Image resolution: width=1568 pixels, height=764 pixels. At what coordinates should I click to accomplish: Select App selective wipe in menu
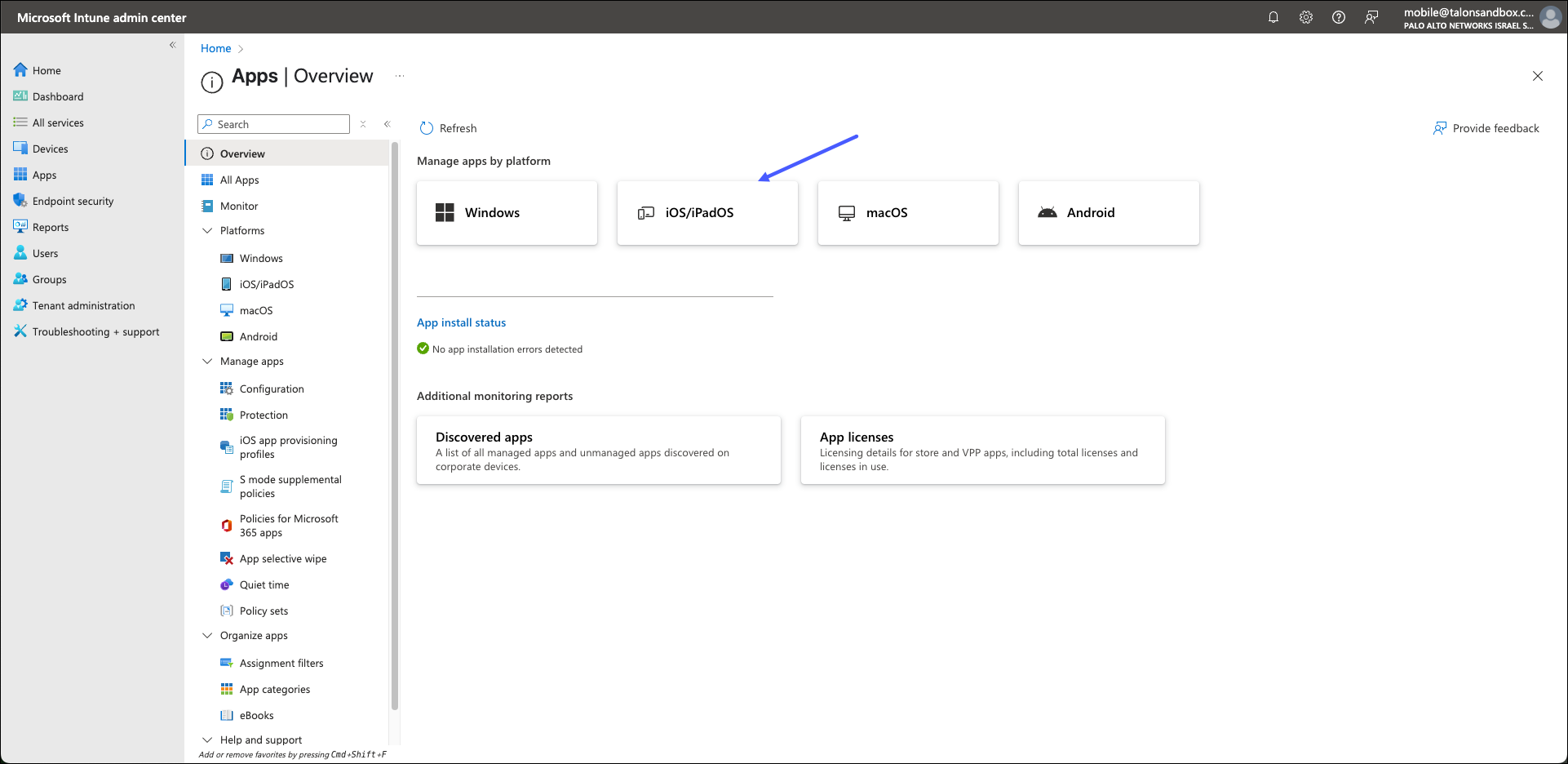[282, 559]
